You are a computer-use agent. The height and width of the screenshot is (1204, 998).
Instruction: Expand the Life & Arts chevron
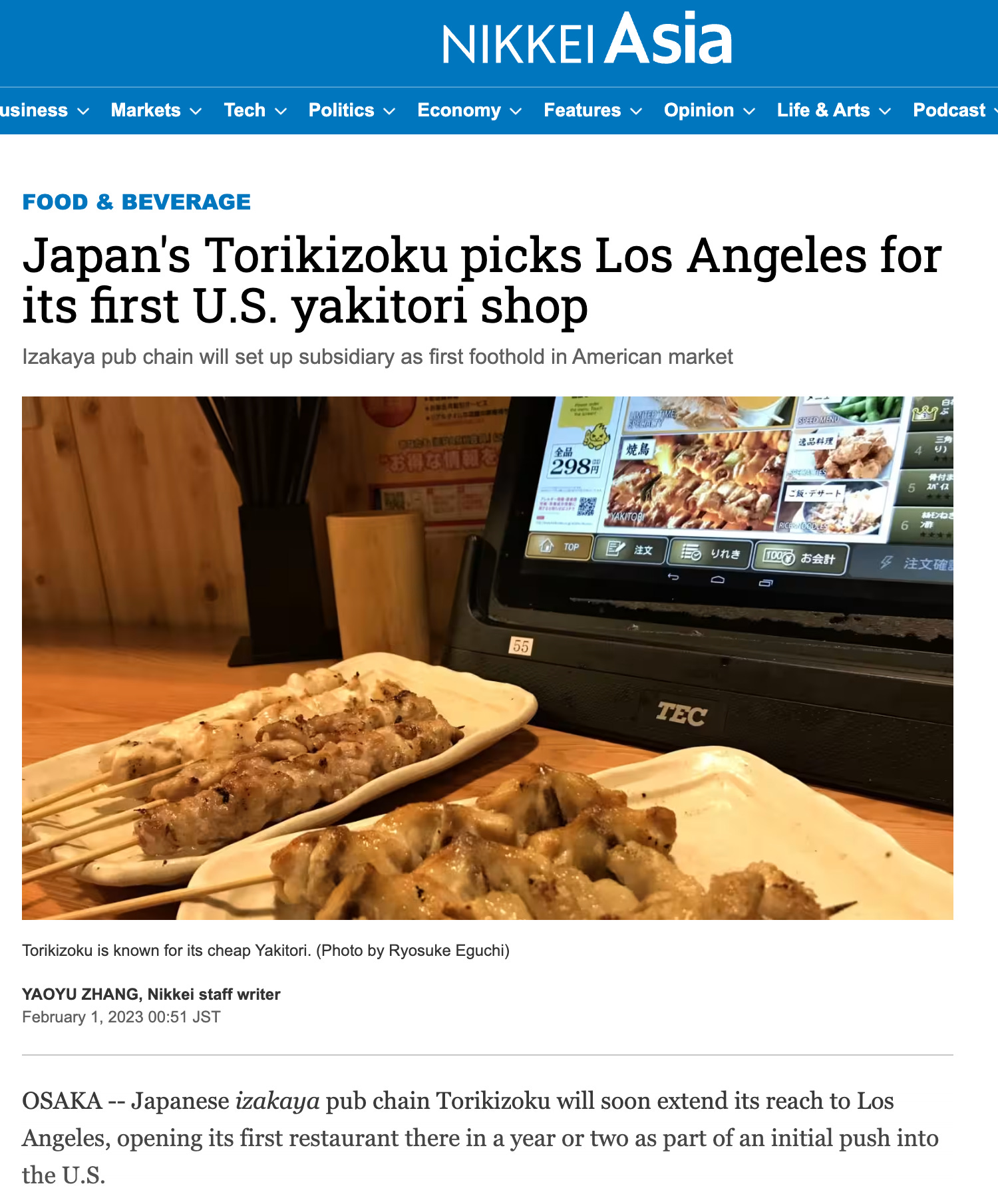pyautogui.click(x=885, y=111)
